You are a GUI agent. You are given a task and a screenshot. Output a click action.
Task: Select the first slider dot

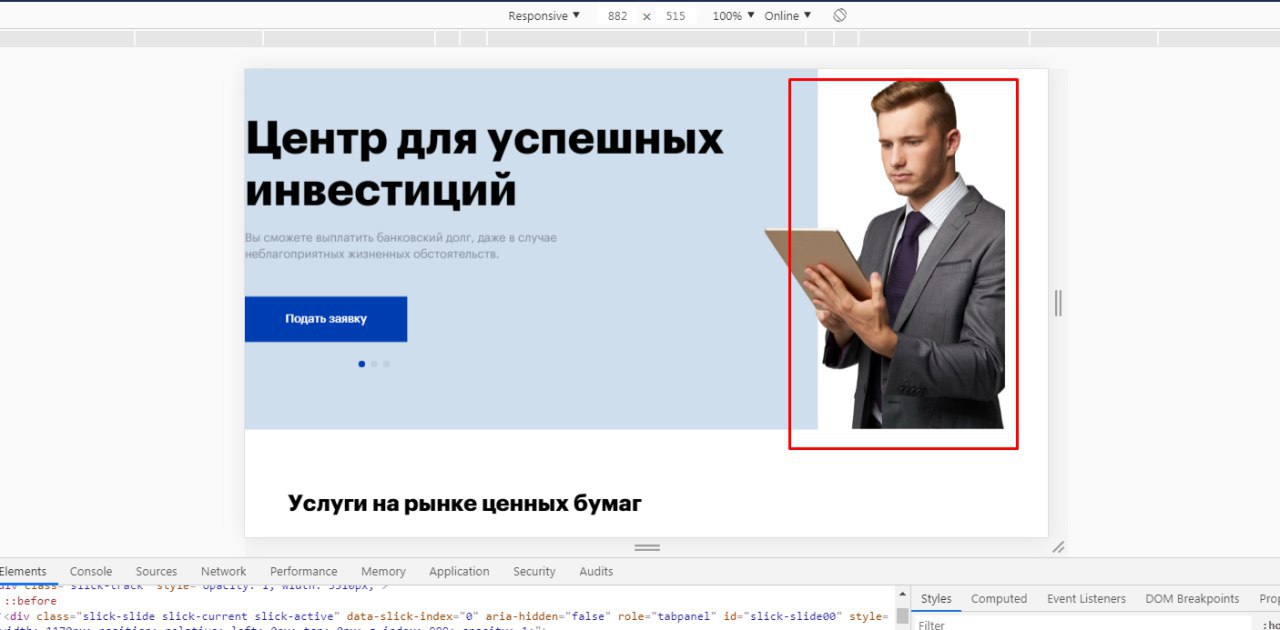[362, 364]
